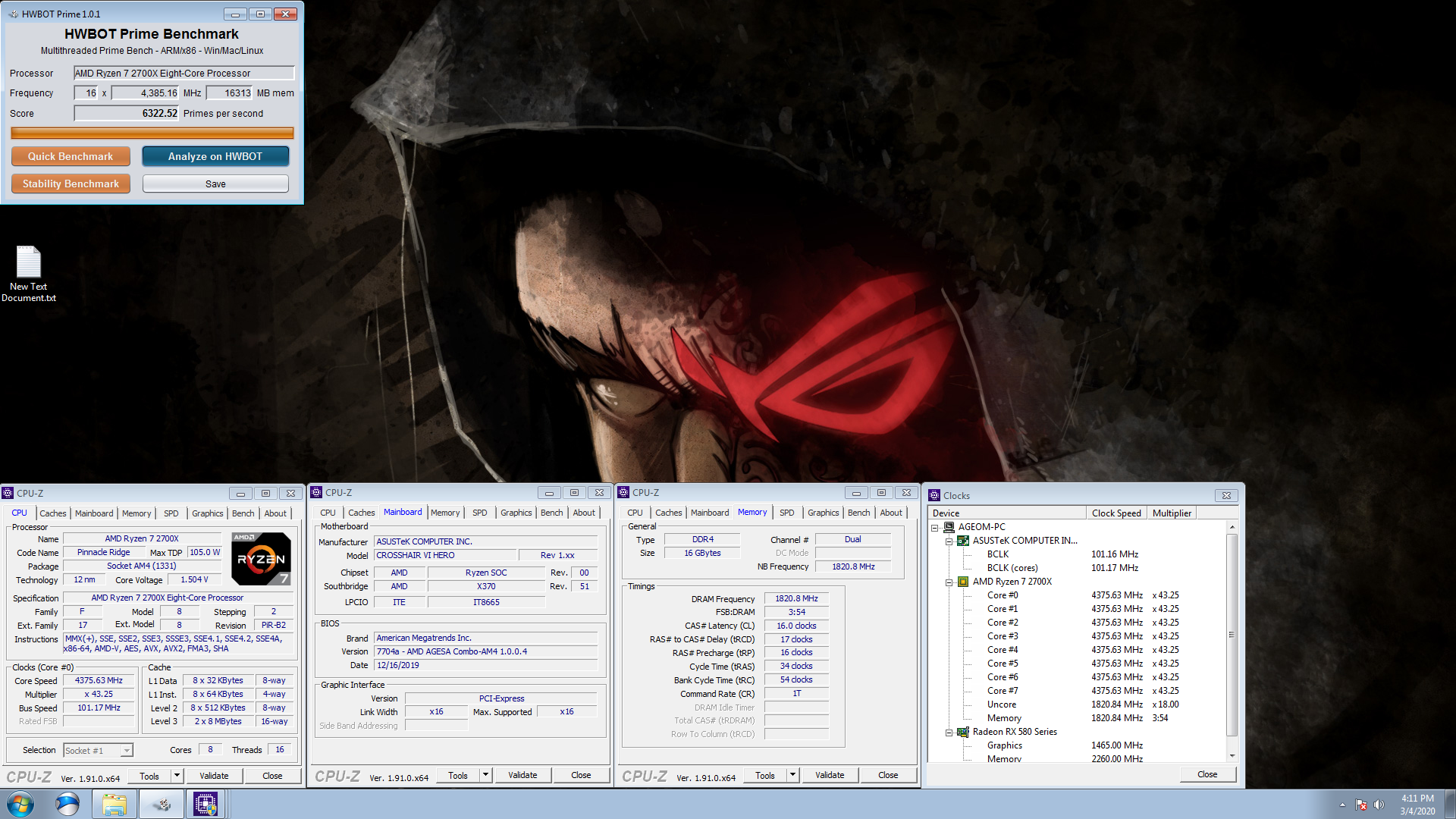Click the ASUSTeK motherboard icon in Clocks tree
The height and width of the screenshot is (819, 1456).
point(963,541)
